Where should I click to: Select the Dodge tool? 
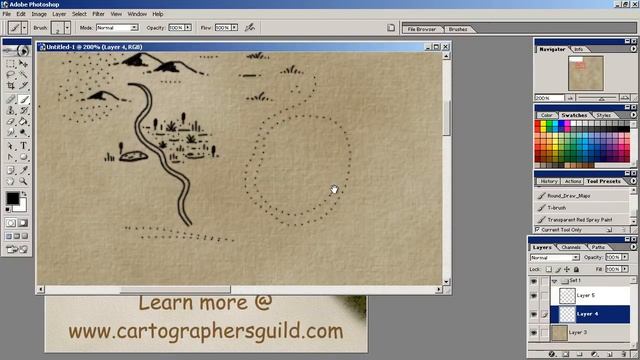pyautogui.click(x=23, y=133)
